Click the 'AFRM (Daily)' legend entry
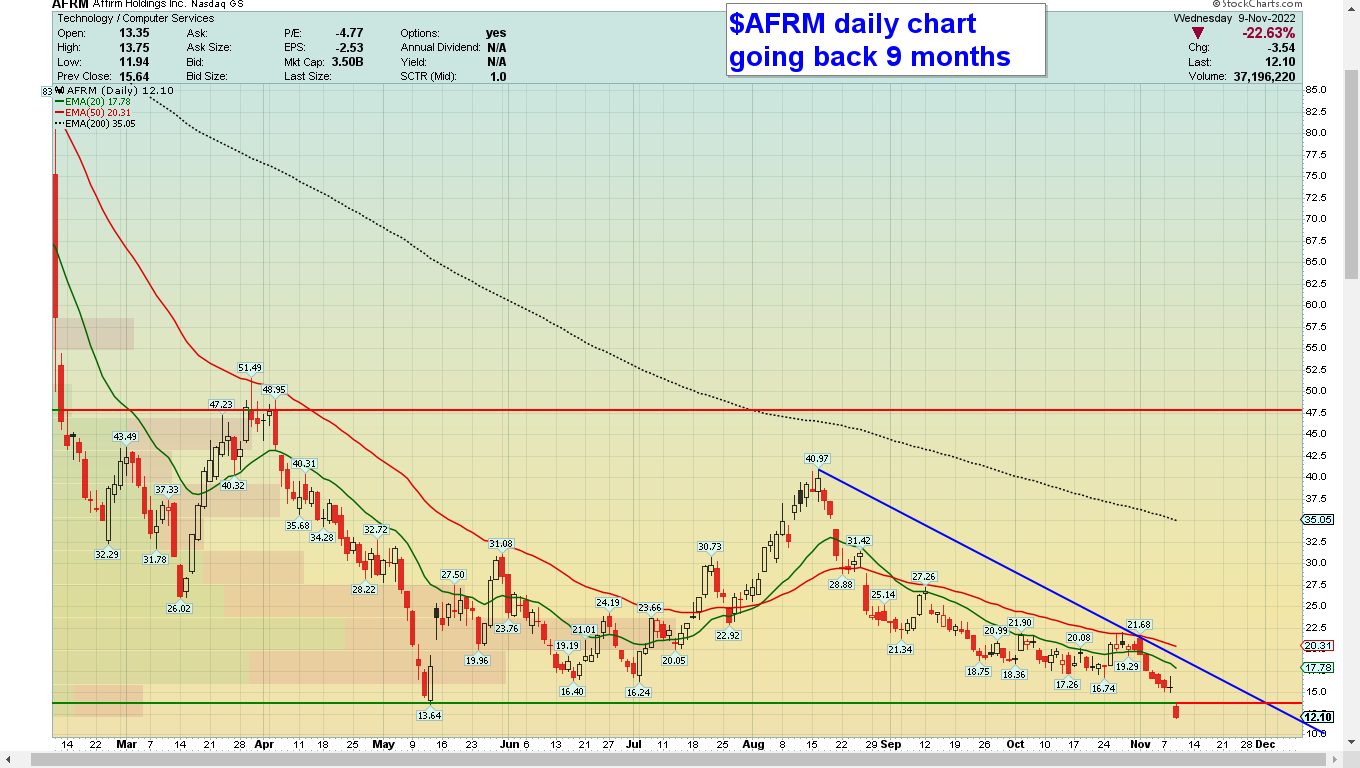 [x=112, y=91]
